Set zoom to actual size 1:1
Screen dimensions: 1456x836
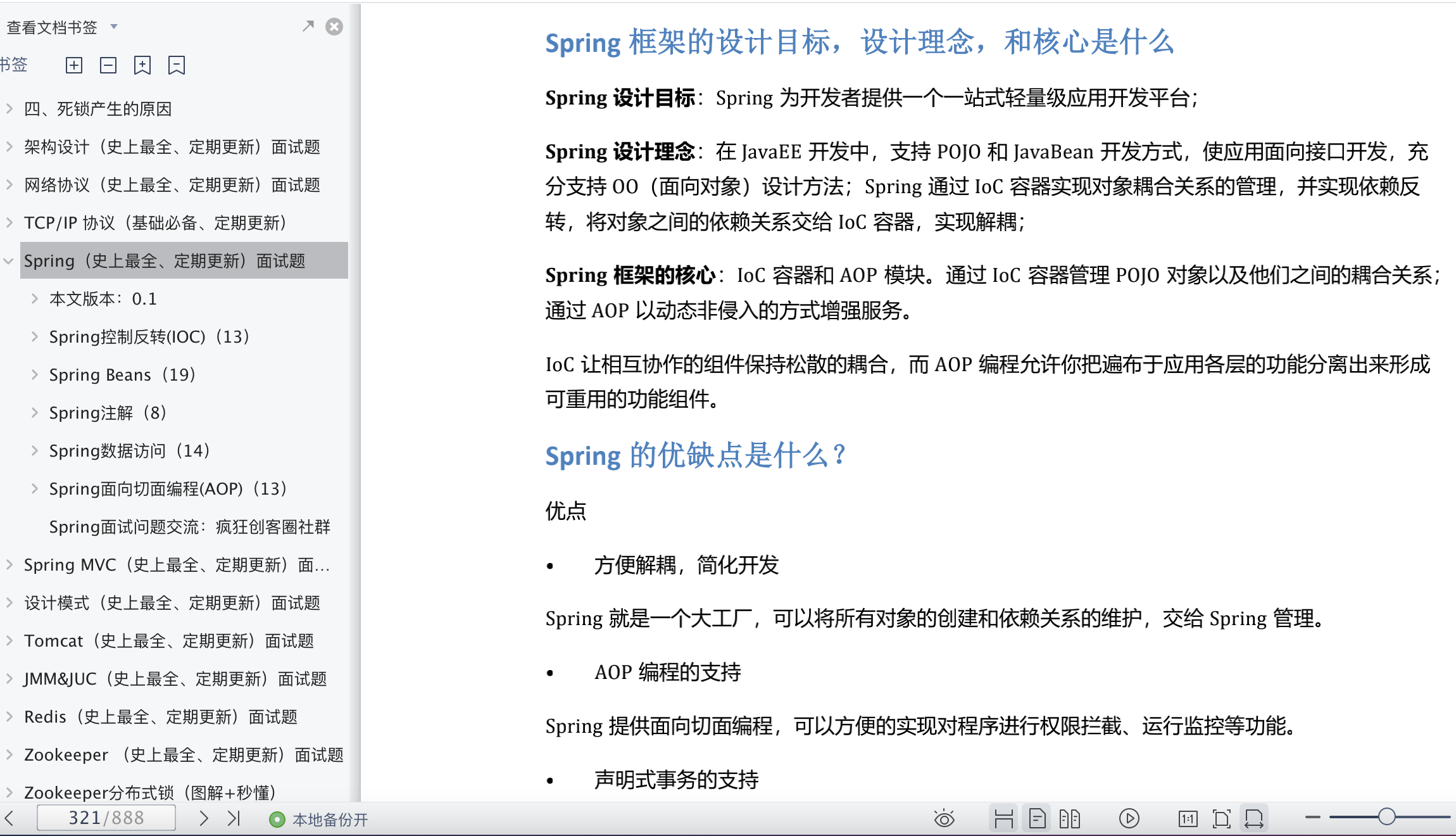1188,819
